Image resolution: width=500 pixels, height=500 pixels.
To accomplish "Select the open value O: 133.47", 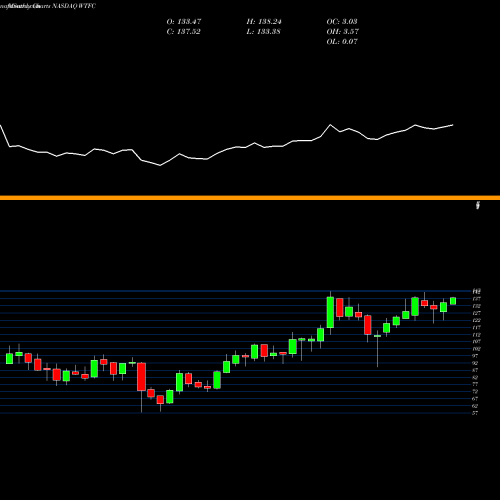I will click(184, 22).
